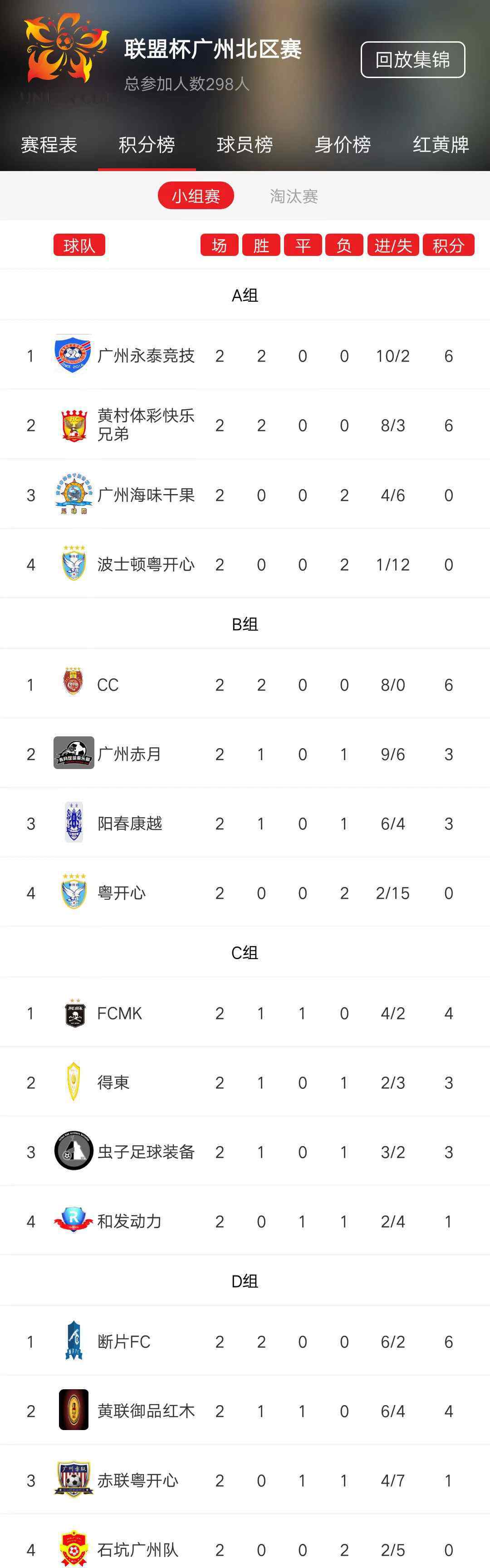Go to 红黄牌 tab
The image size is (490, 1568).
441,145
